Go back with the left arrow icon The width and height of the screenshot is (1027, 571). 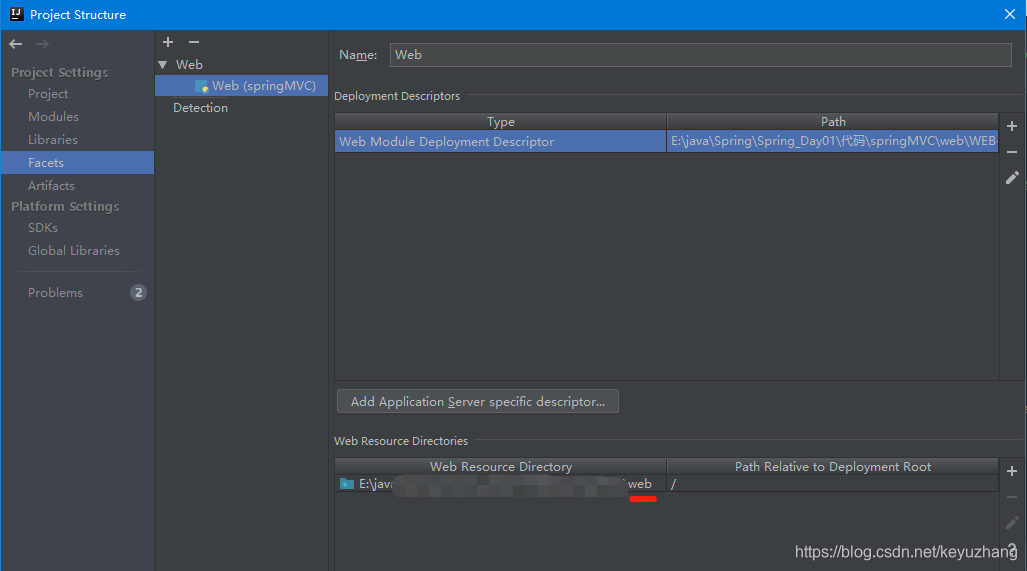coord(16,44)
